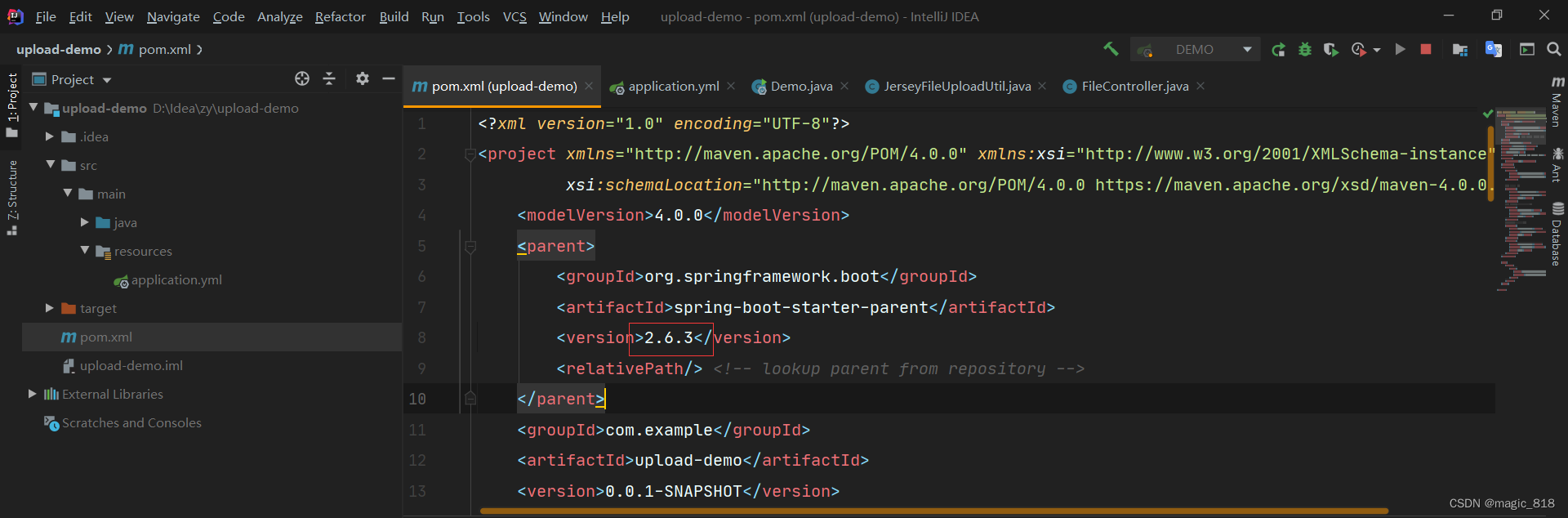This screenshot has width=1568, height=518.
Task: Click the Build Project hammer icon
Action: click(x=1111, y=49)
